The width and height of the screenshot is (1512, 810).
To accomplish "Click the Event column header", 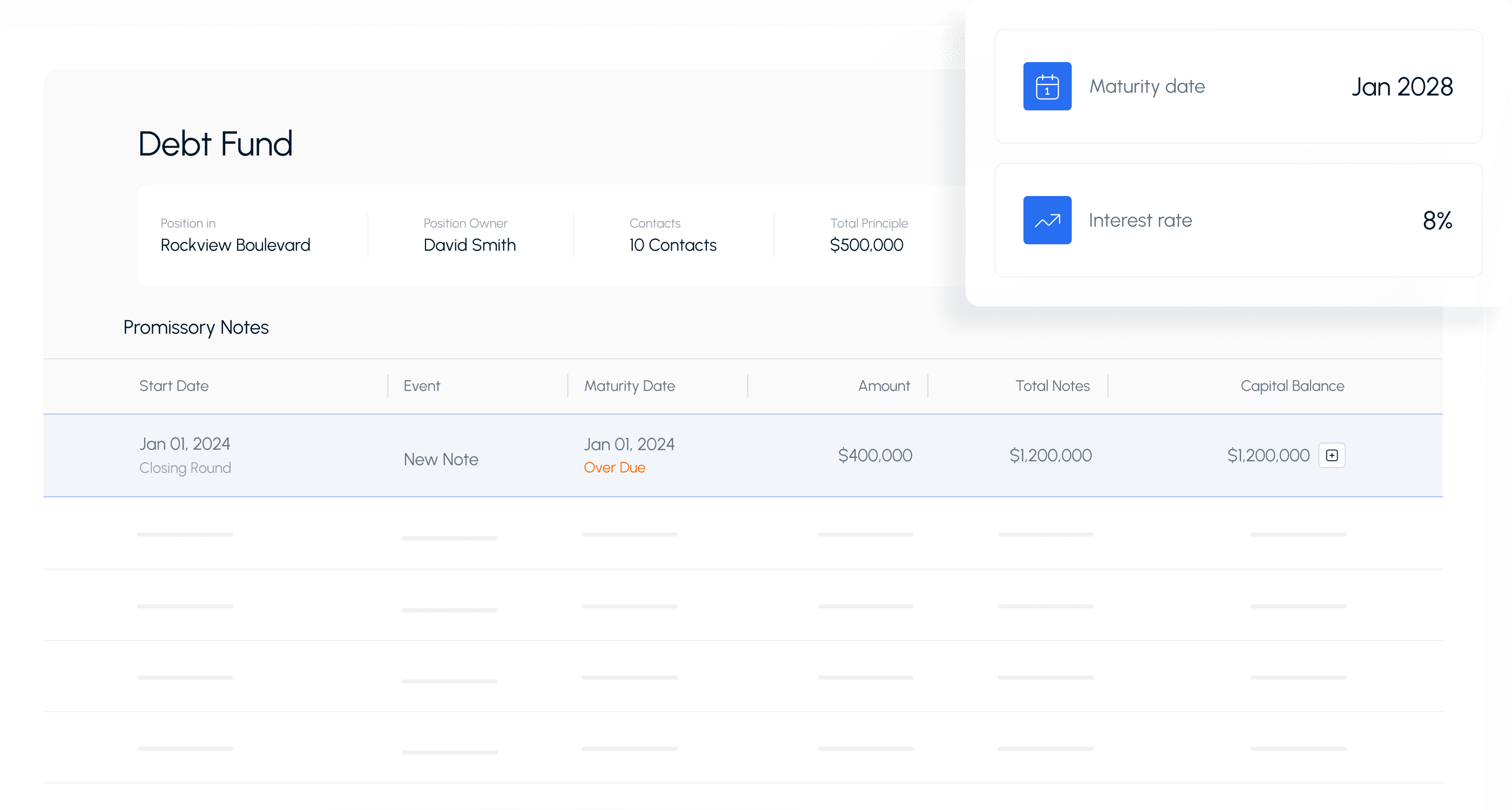I will (421, 386).
